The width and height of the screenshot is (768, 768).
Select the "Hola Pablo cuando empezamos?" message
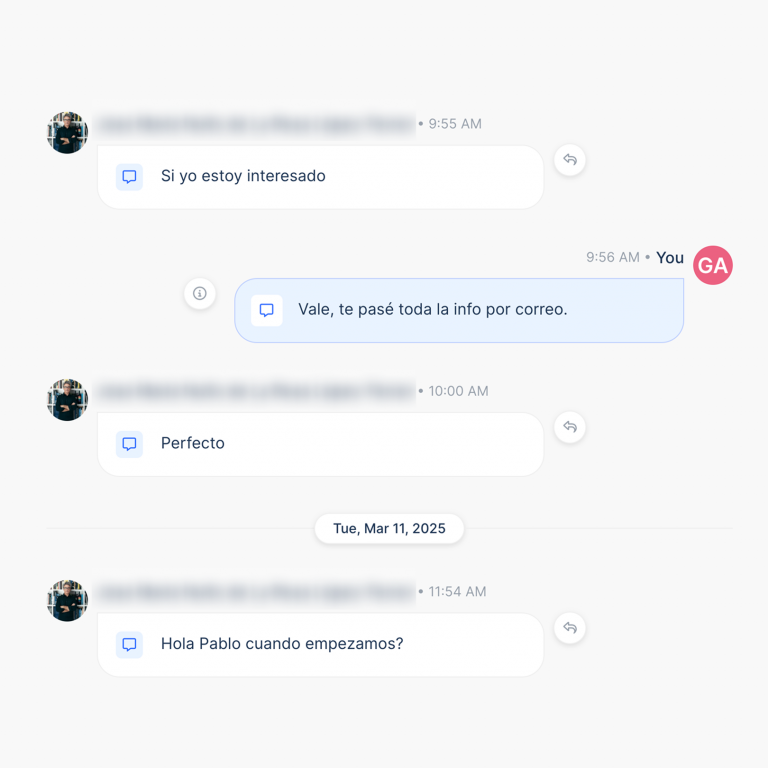tap(282, 644)
